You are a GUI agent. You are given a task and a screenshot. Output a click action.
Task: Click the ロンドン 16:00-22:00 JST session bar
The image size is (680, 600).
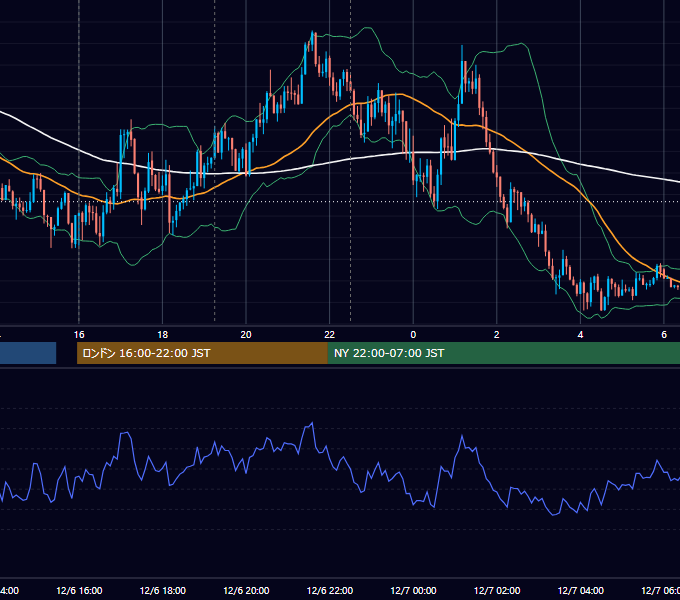click(202, 353)
